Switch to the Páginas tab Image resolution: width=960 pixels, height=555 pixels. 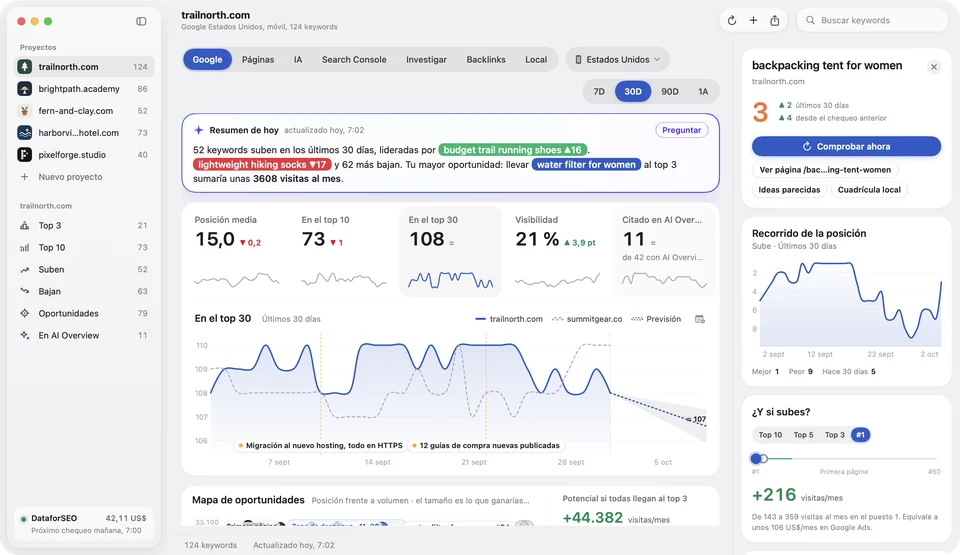(258, 59)
